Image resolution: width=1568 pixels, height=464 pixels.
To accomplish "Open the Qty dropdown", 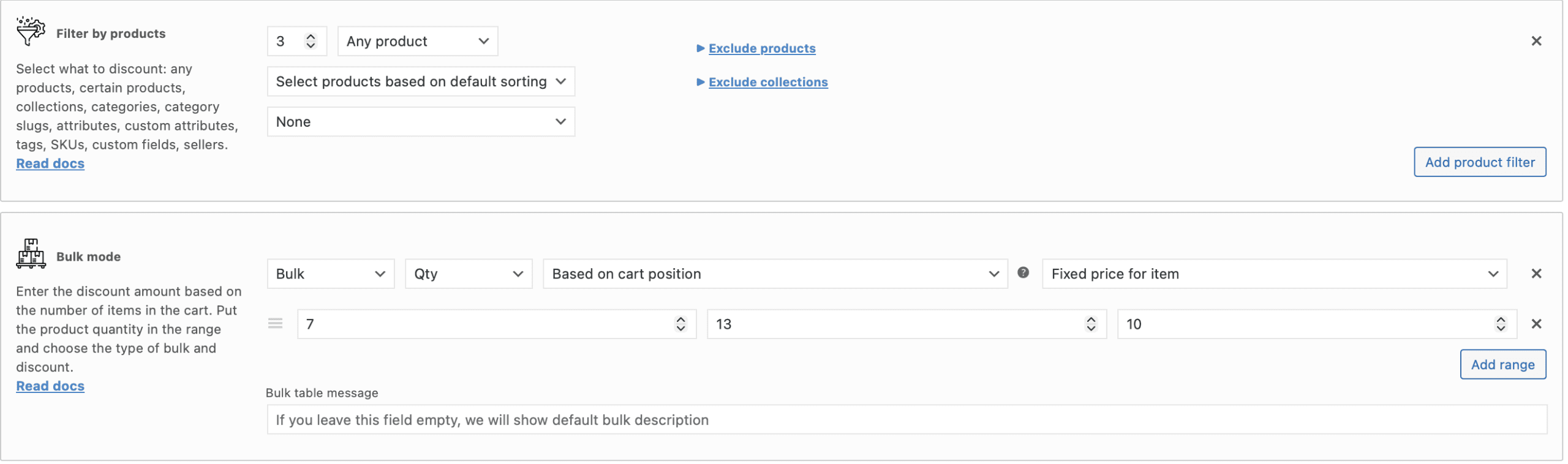I will point(468,274).
